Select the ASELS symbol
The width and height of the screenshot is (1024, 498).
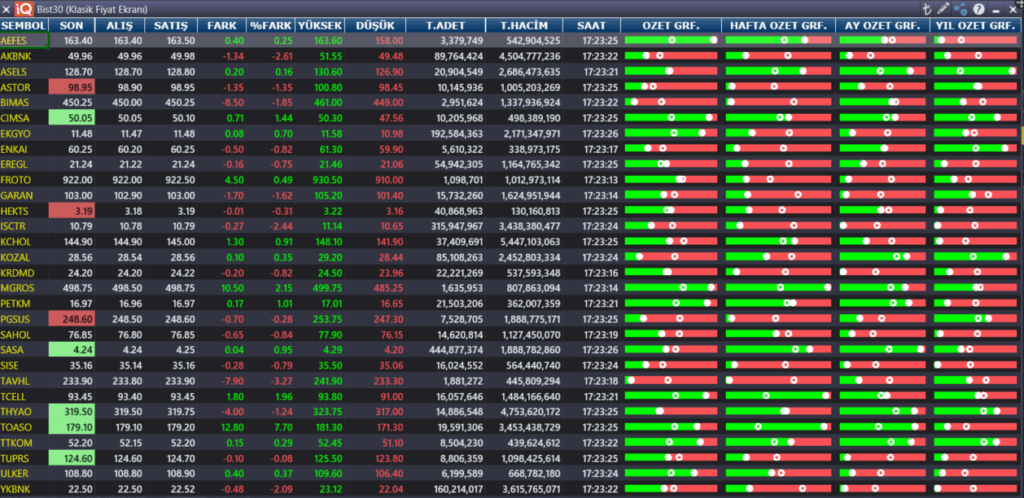(12, 71)
